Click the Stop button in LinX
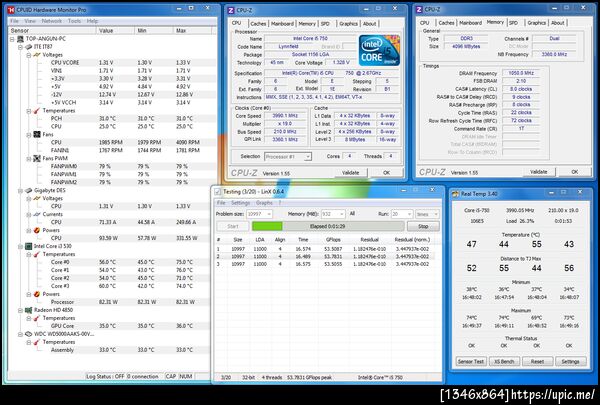This screenshot has height=405, width=600. pyautogui.click(x=423, y=226)
